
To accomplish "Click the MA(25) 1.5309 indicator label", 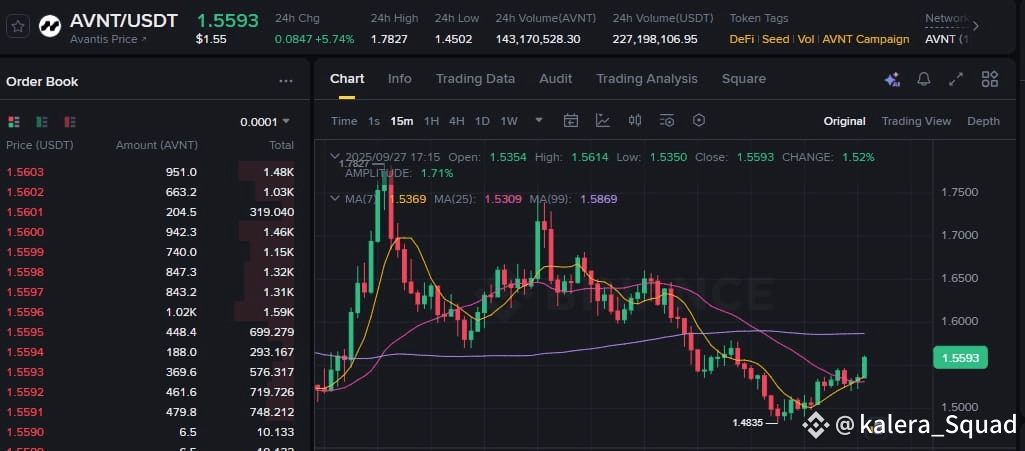I will click(478, 199).
